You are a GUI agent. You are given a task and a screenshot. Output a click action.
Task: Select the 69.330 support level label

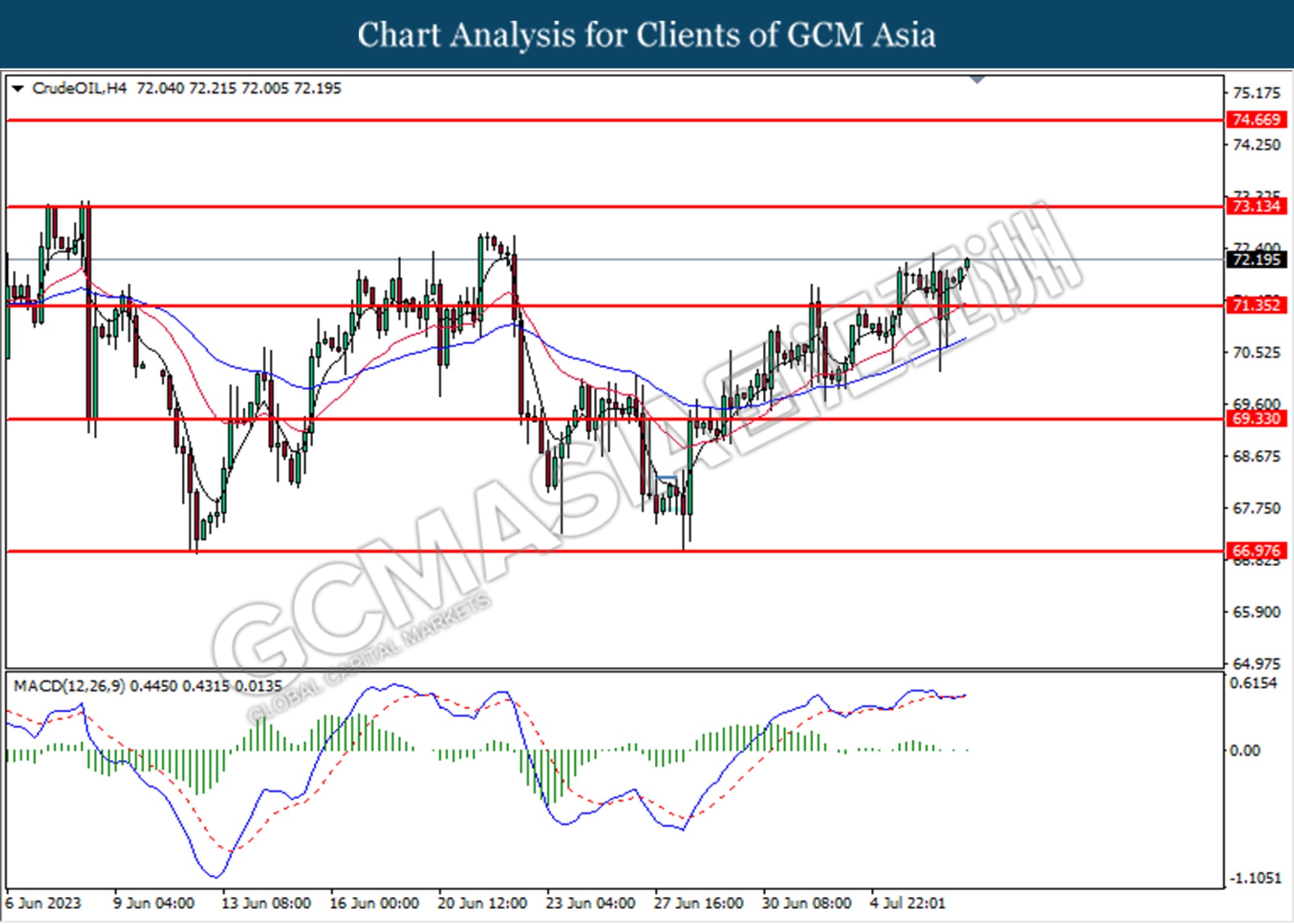pos(1256,419)
